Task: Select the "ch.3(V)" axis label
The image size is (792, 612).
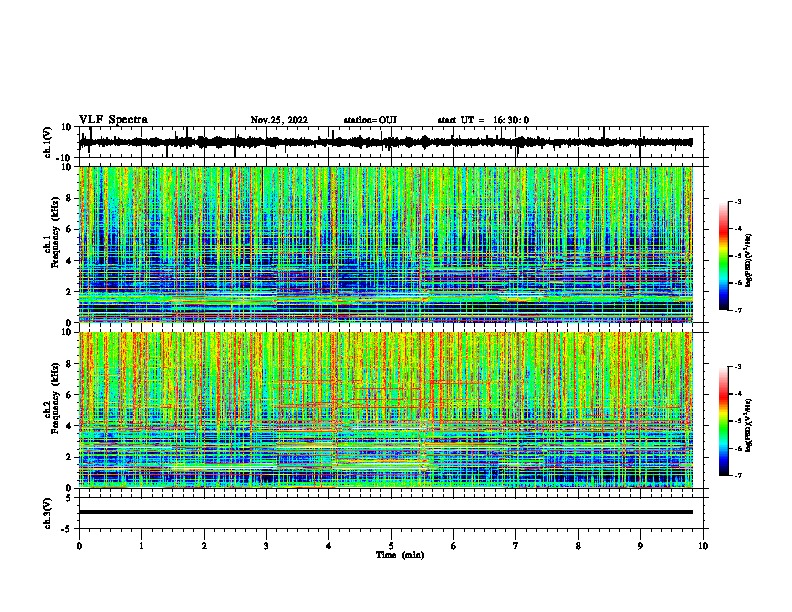Action: 48,513
